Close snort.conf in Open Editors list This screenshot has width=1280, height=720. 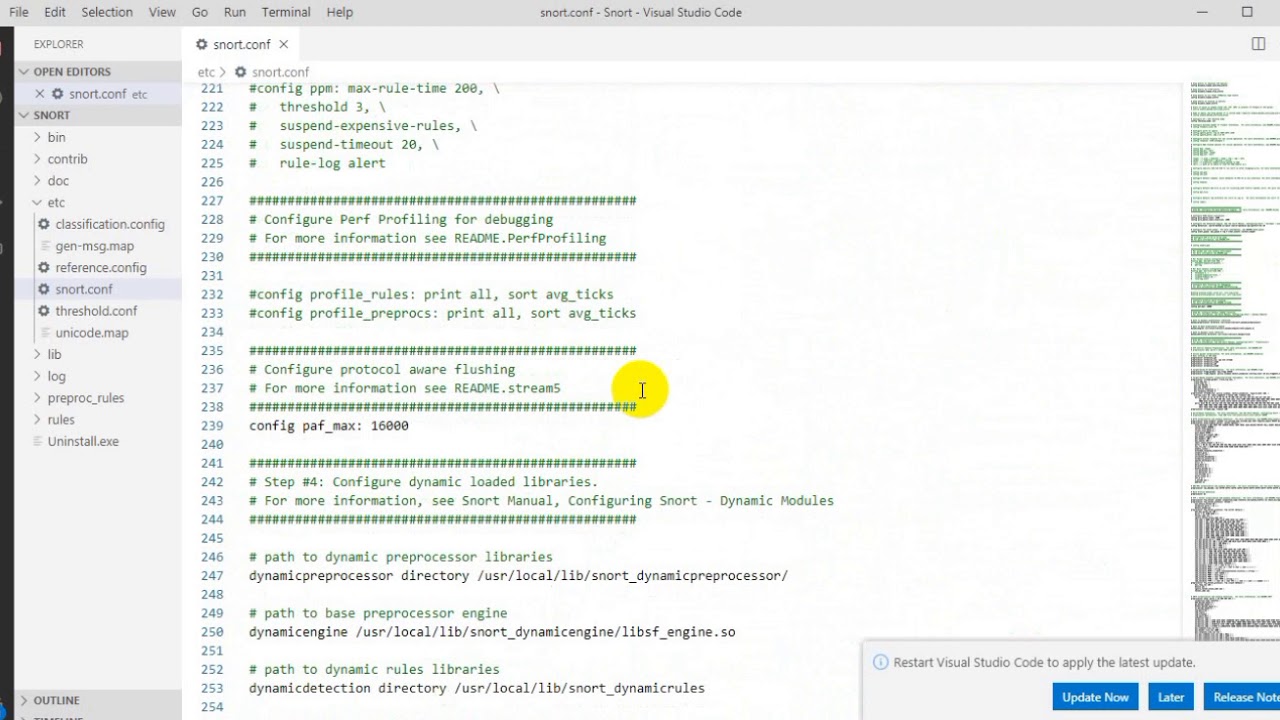click(40, 94)
